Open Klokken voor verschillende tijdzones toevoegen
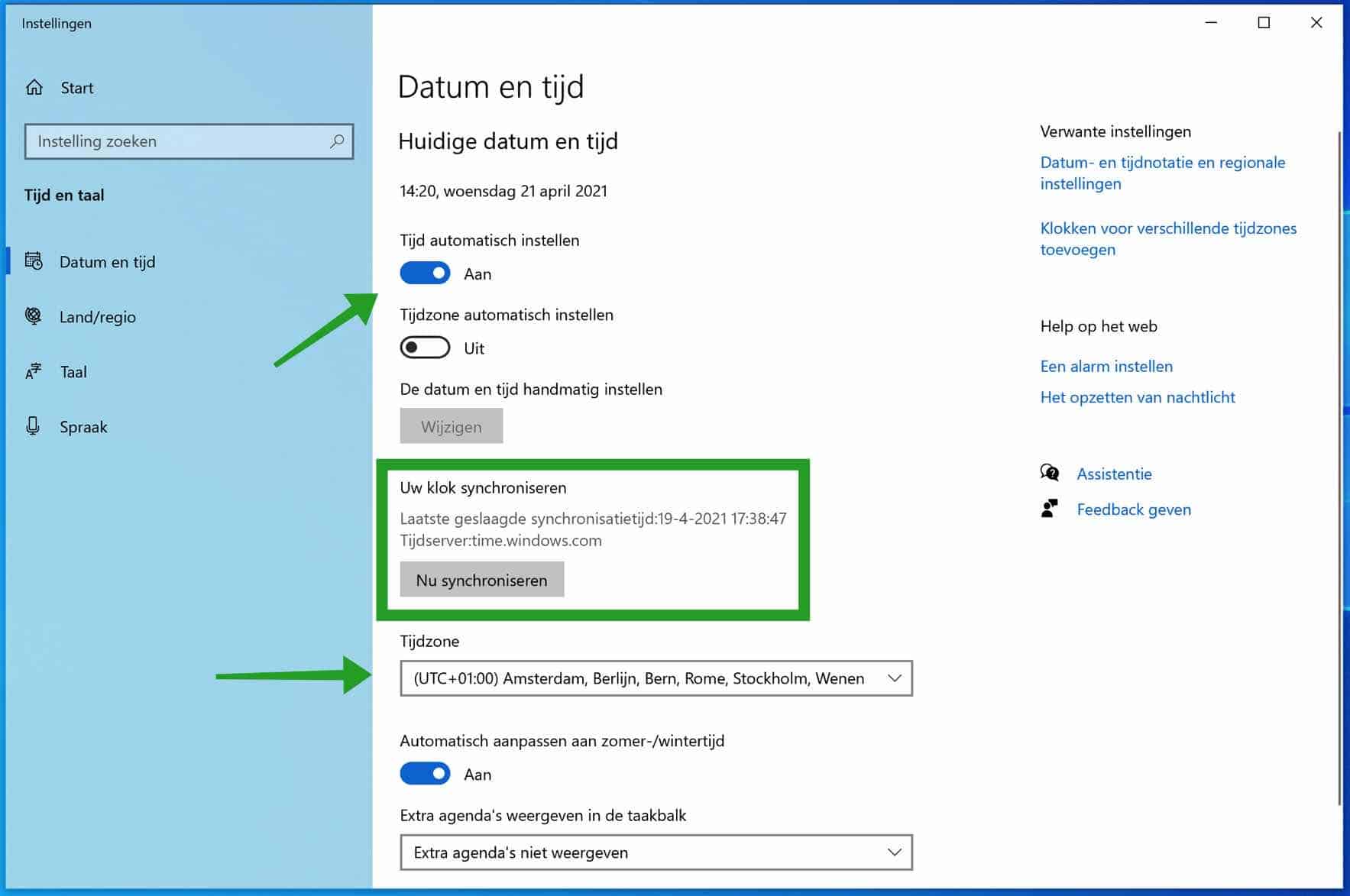 1168,238
